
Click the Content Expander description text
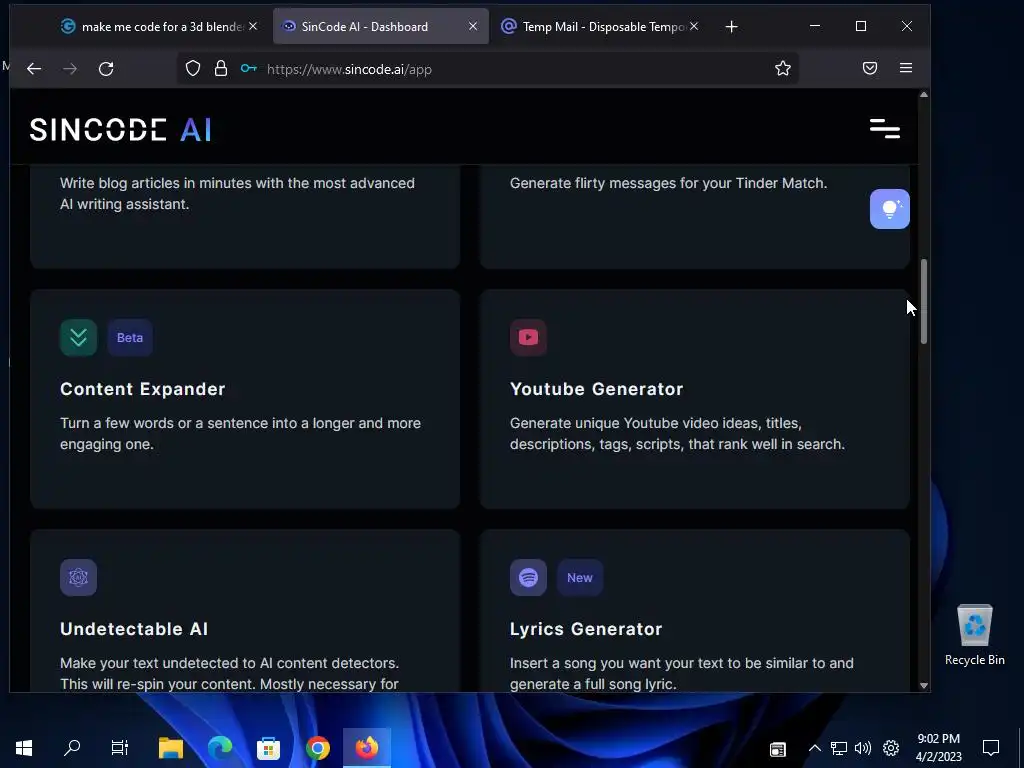click(240, 434)
